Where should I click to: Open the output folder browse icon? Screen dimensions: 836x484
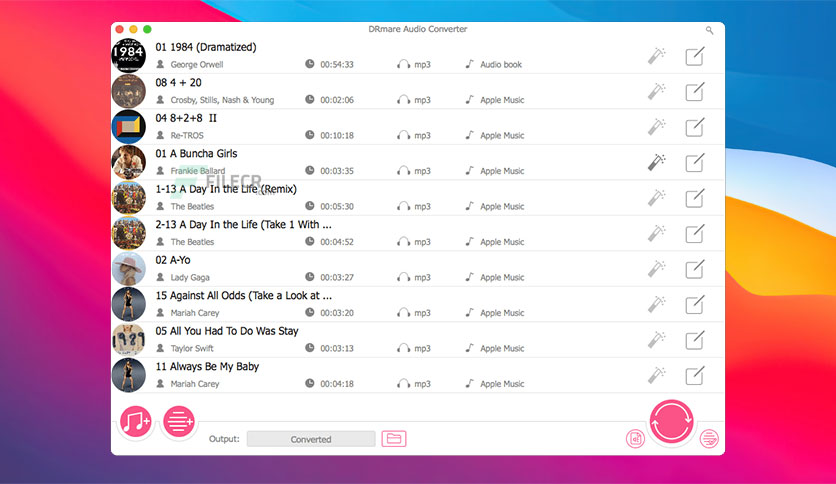tap(394, 439)
